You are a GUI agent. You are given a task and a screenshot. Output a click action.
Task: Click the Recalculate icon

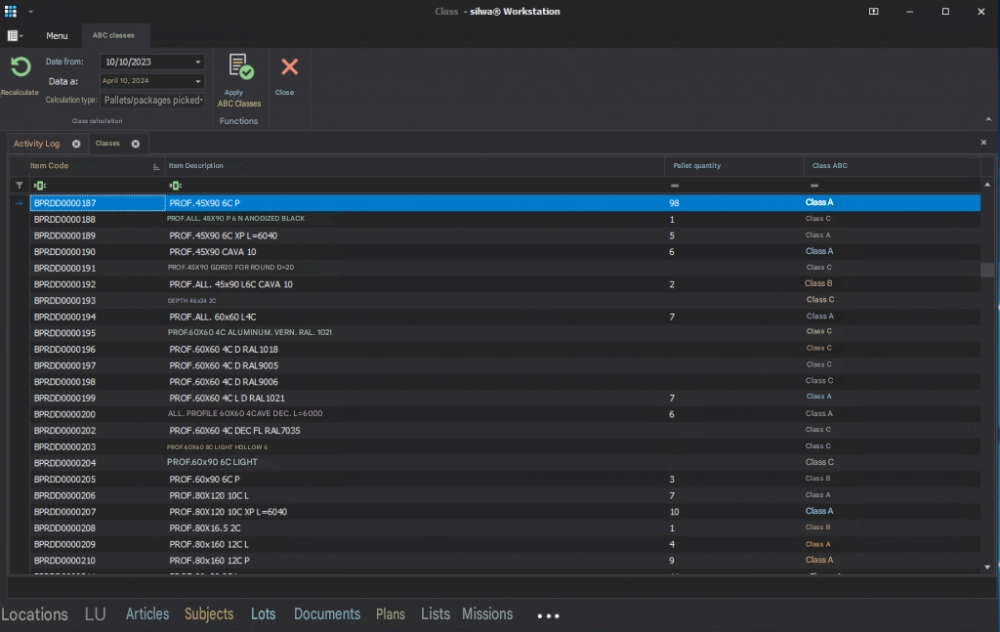20,67
